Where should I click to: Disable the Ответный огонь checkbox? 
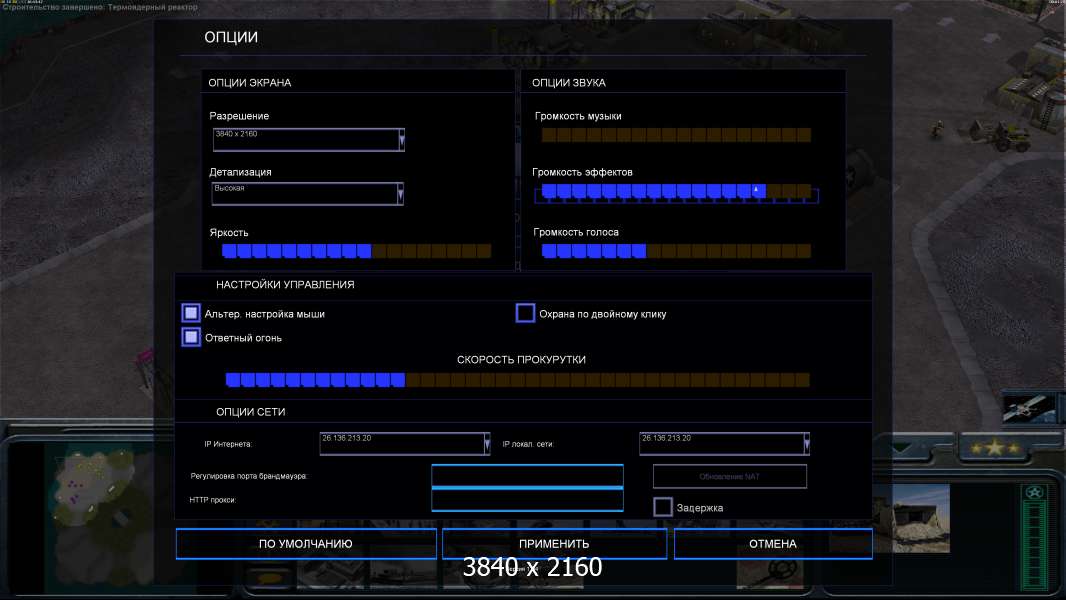(x=191, y=337)
